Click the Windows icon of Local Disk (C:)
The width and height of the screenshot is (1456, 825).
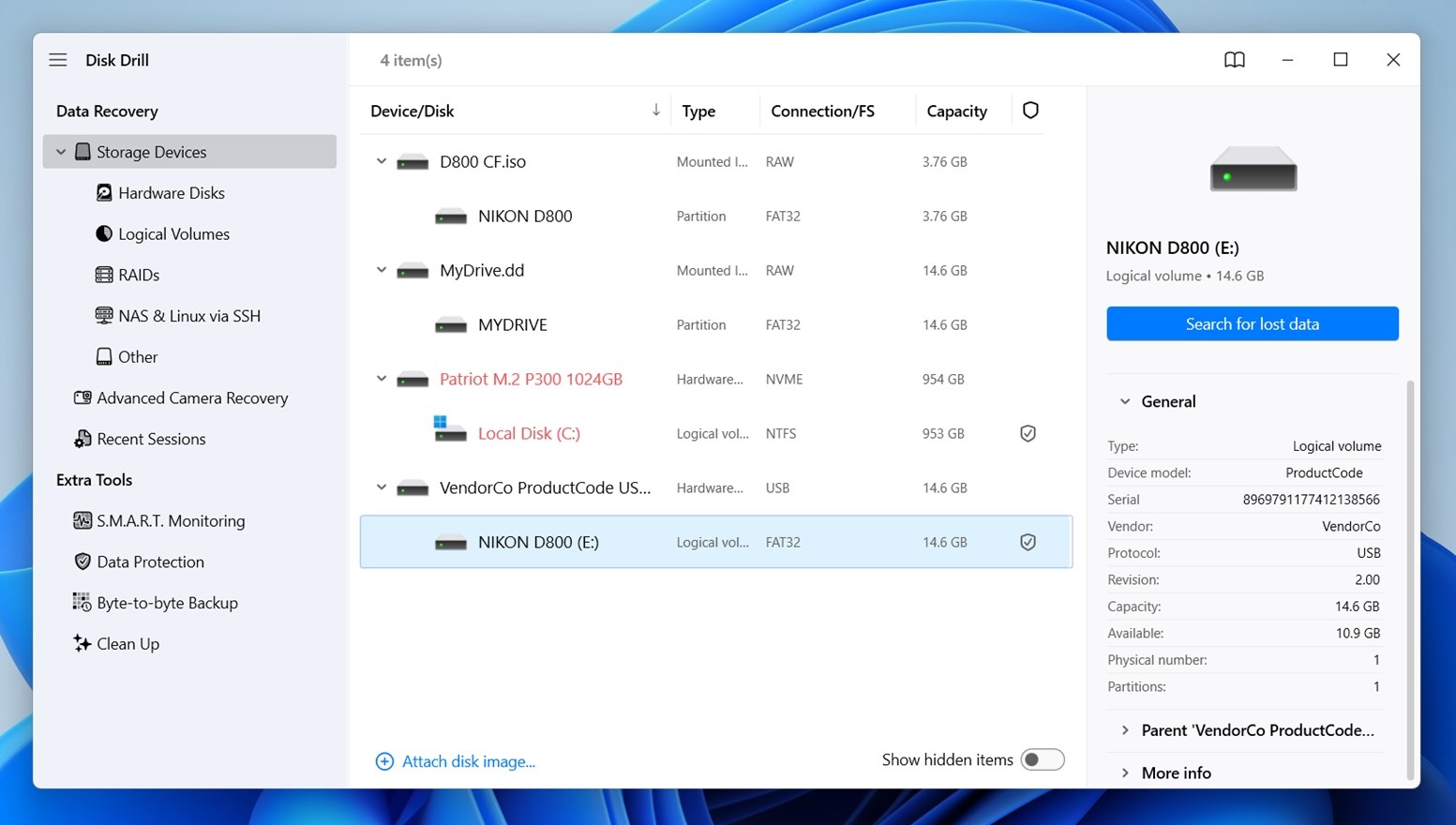coord(450,429)
